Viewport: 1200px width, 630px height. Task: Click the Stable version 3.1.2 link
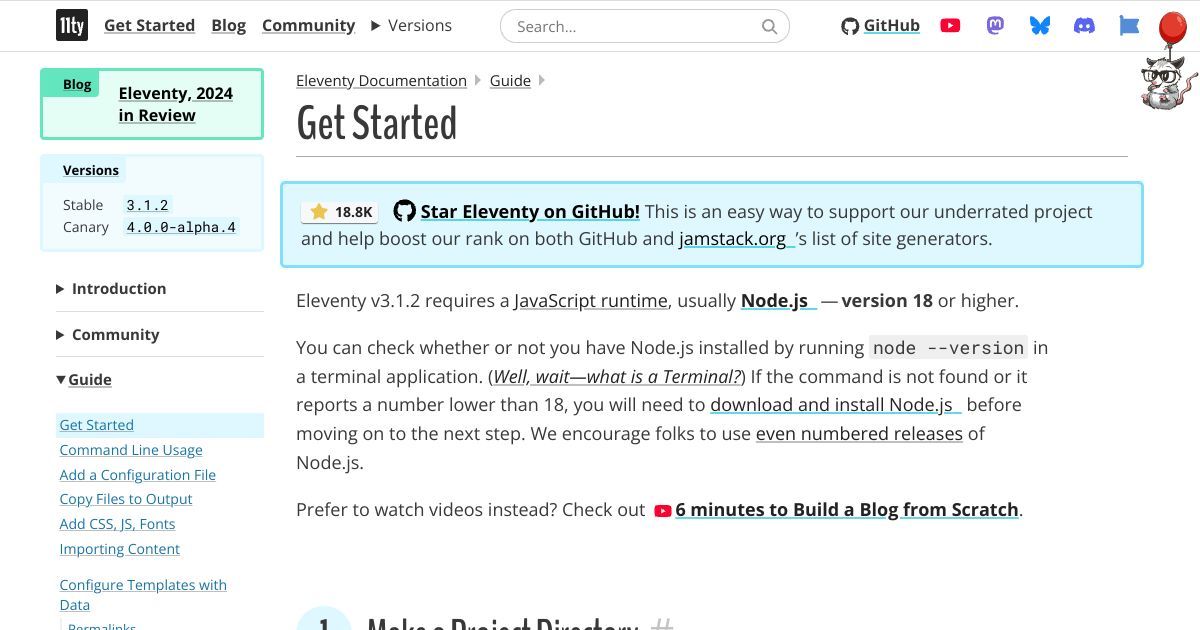pos(147,205)
